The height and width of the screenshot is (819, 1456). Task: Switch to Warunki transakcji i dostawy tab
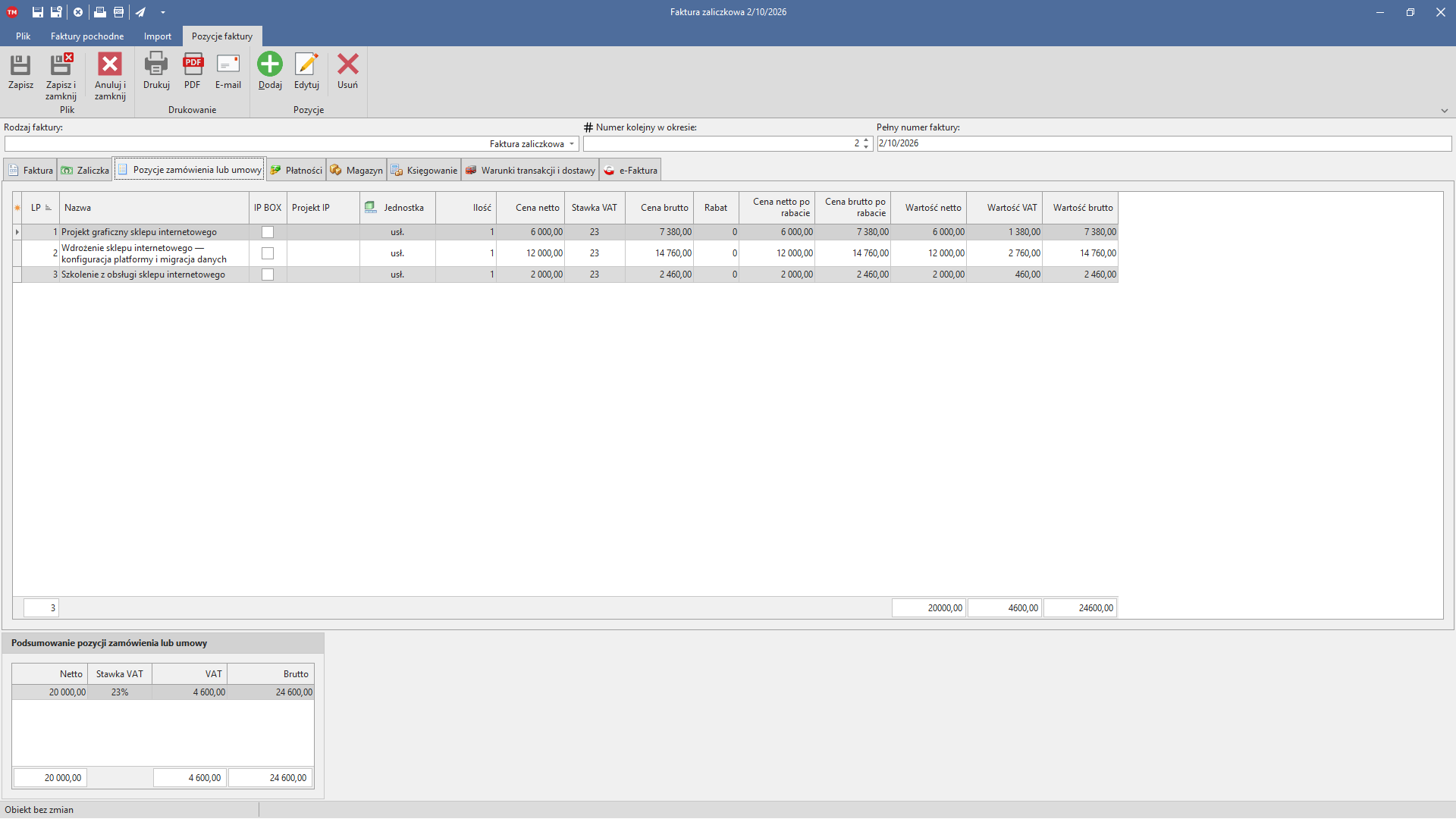pos(531,171)
